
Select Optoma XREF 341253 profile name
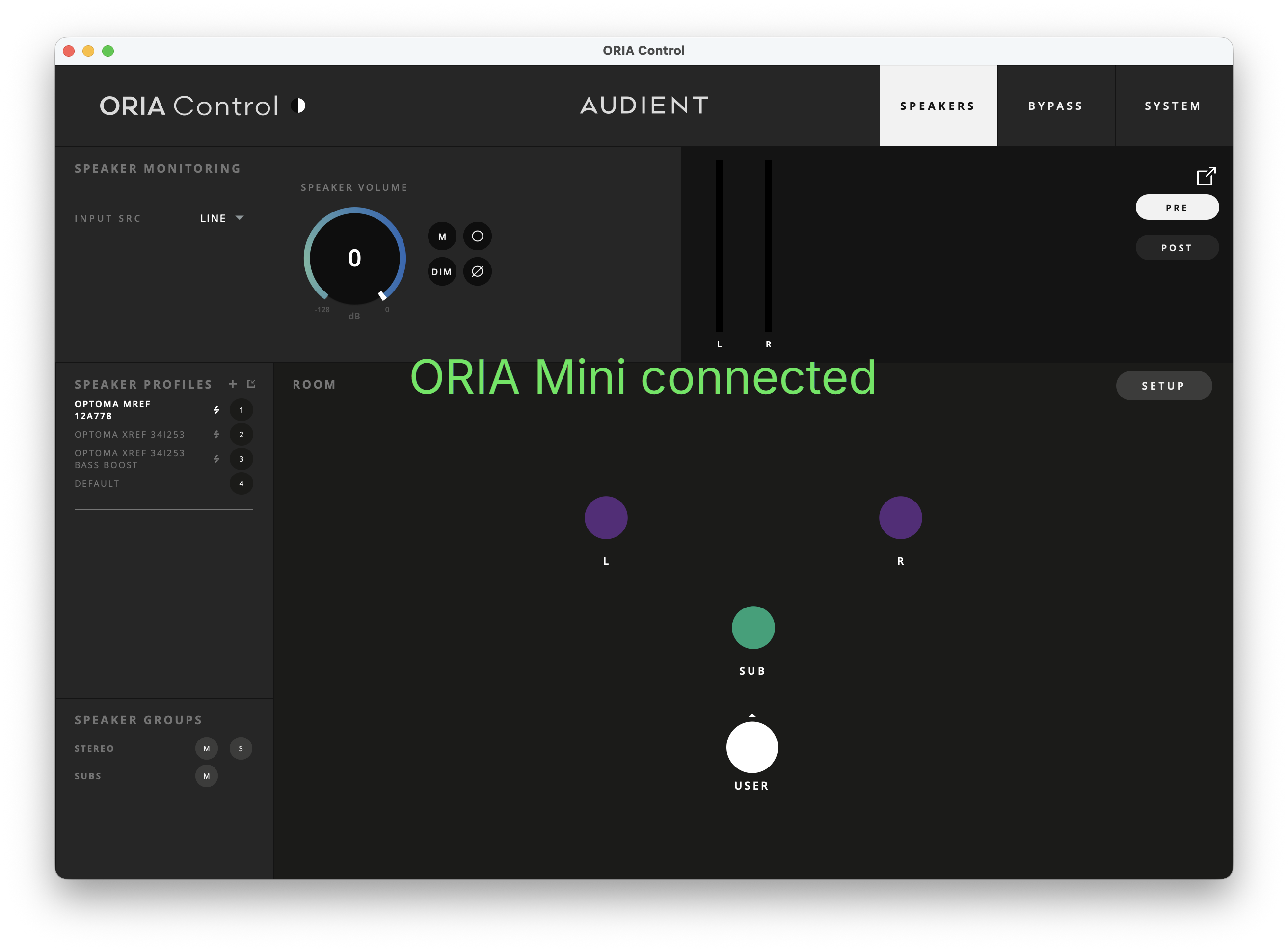pos(130,434)
